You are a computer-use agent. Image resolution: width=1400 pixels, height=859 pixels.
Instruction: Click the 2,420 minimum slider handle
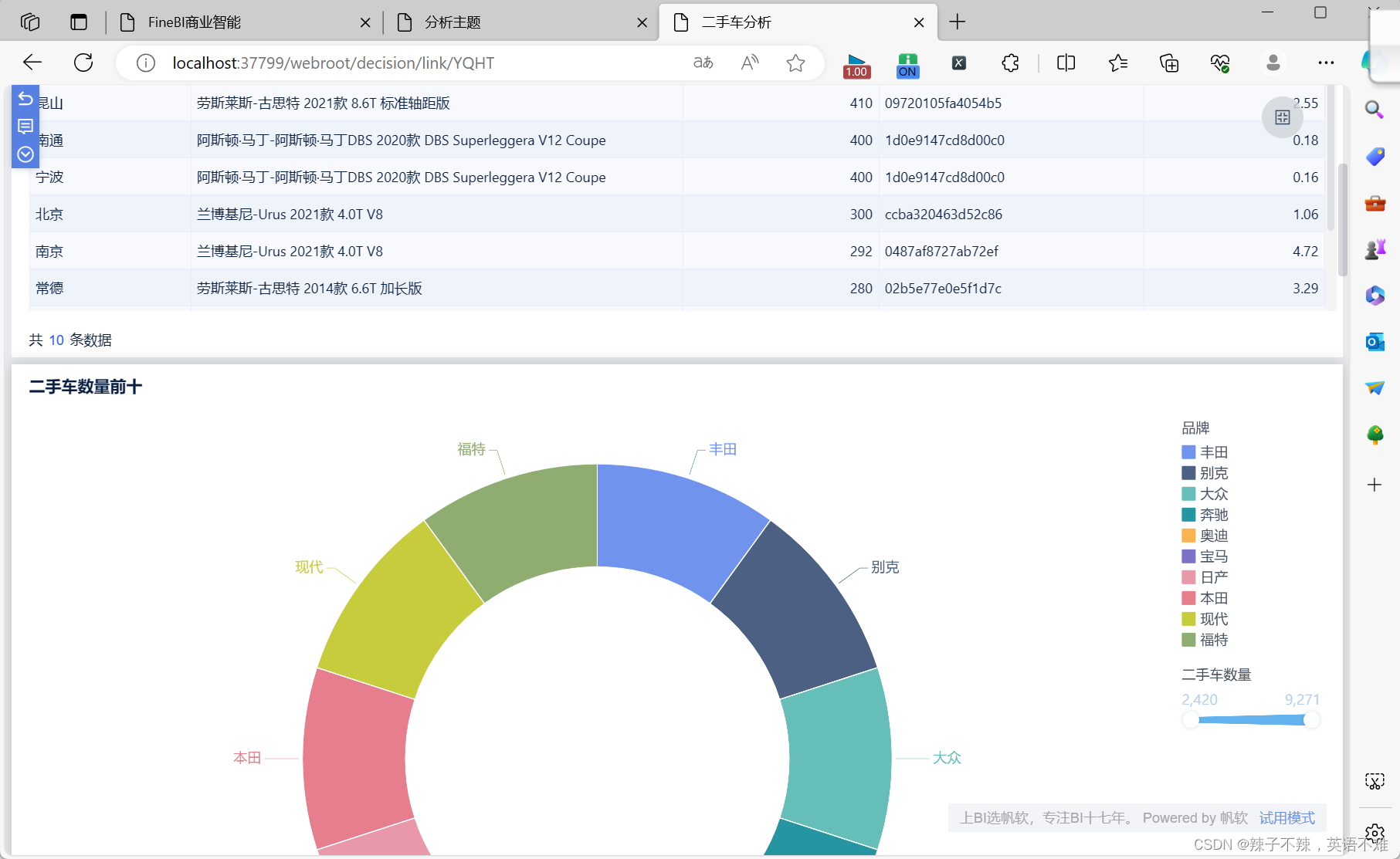[x=1191, y=720]
